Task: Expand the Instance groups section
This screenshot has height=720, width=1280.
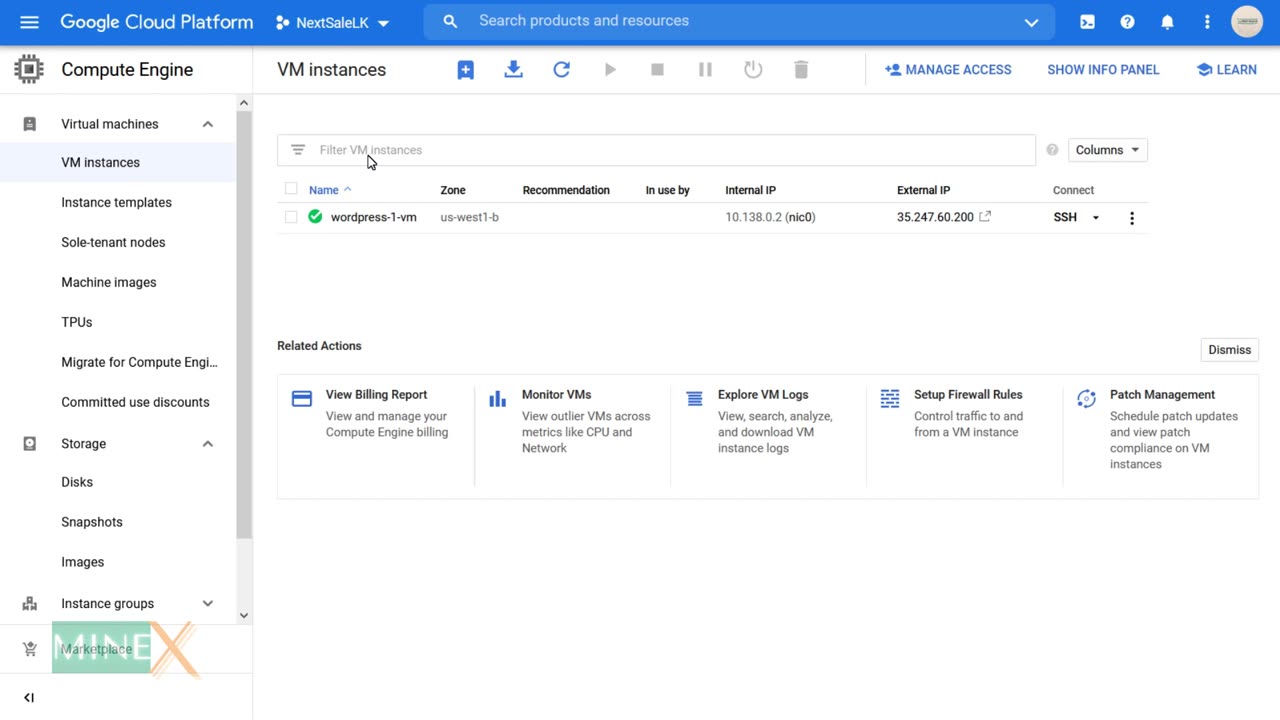Action: point(208,604)
